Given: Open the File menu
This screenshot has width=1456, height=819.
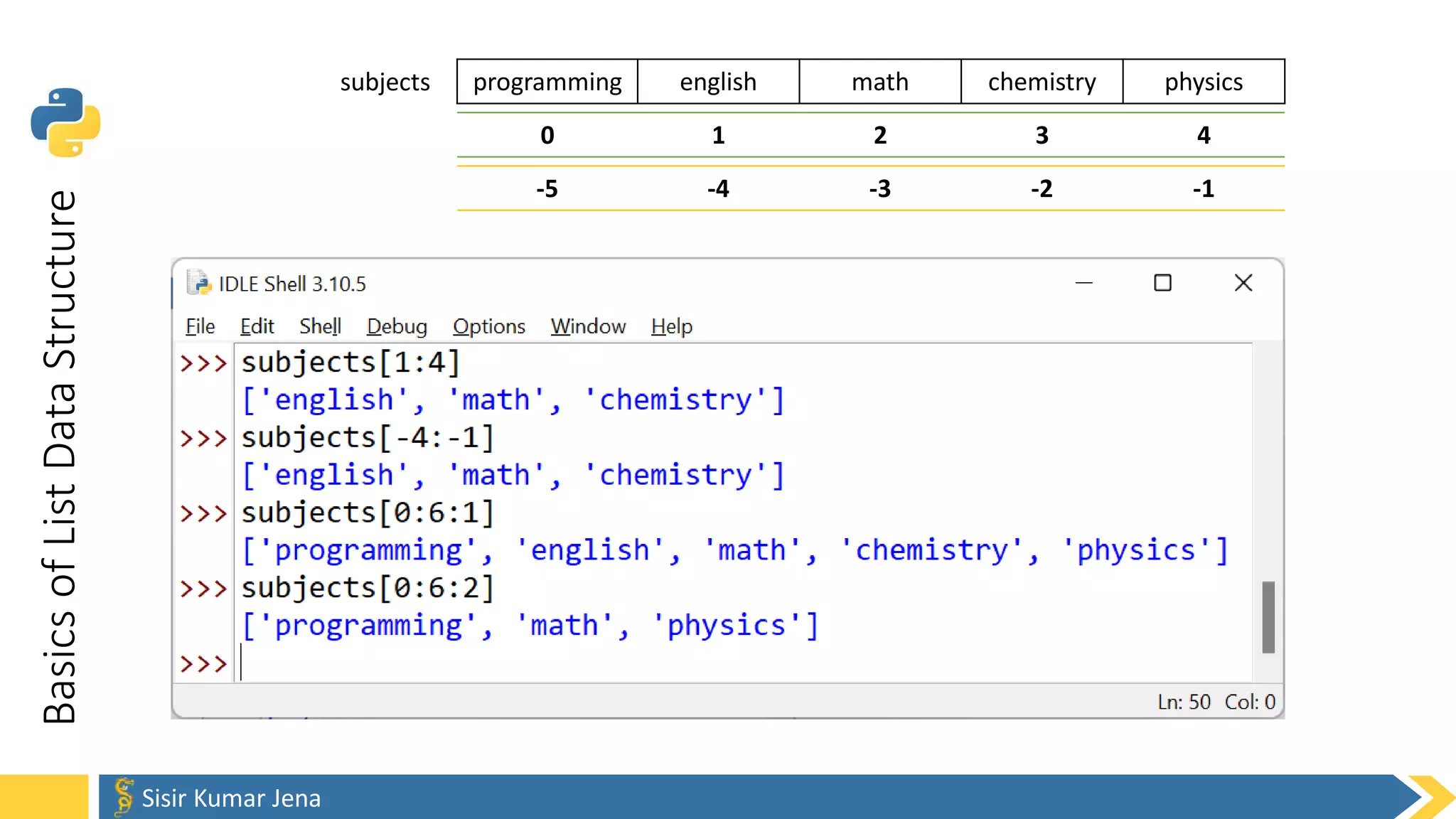Looking at the screenshot, I should [x=200, y=326].
